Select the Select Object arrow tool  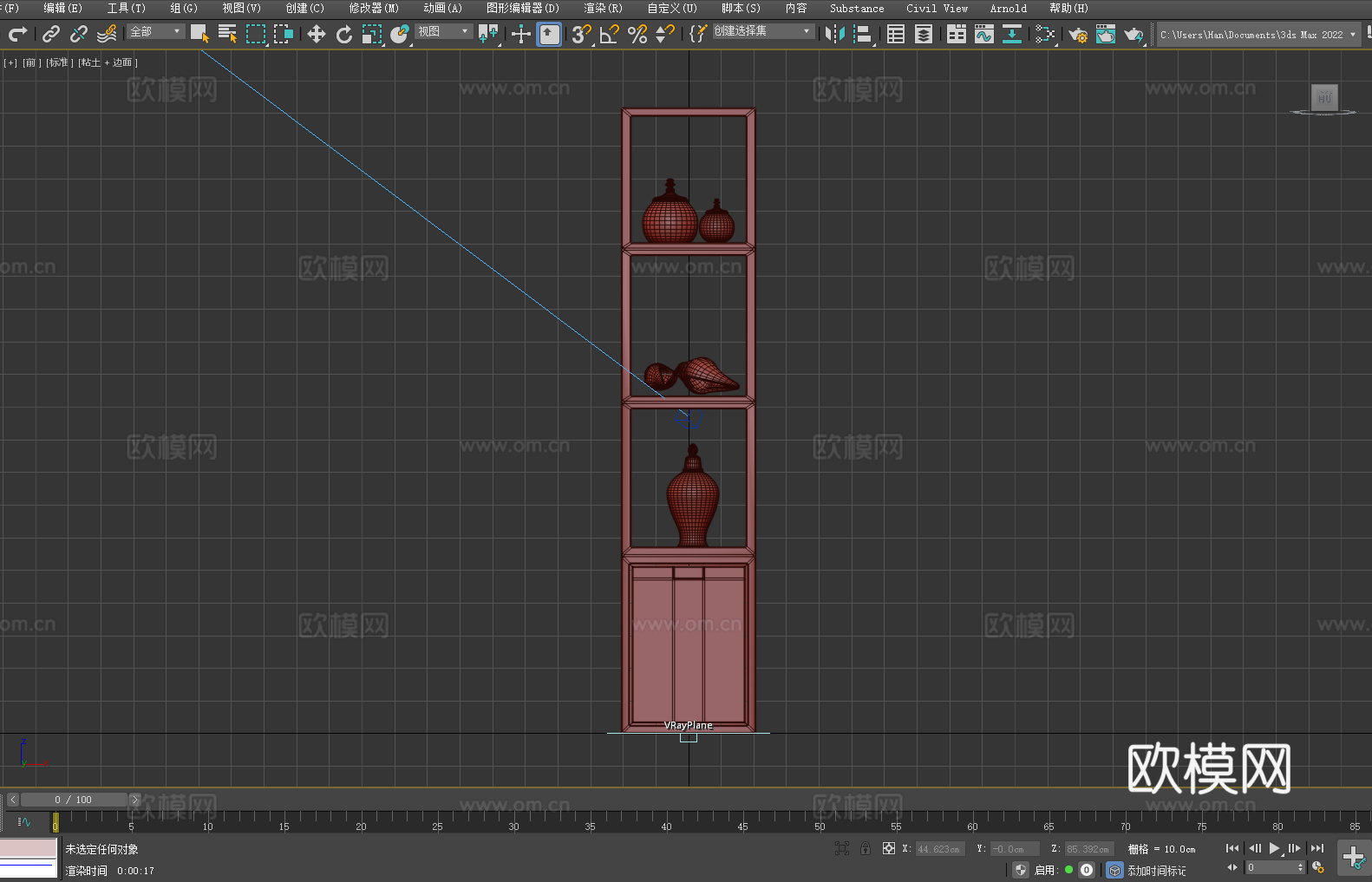coord(200,34)
